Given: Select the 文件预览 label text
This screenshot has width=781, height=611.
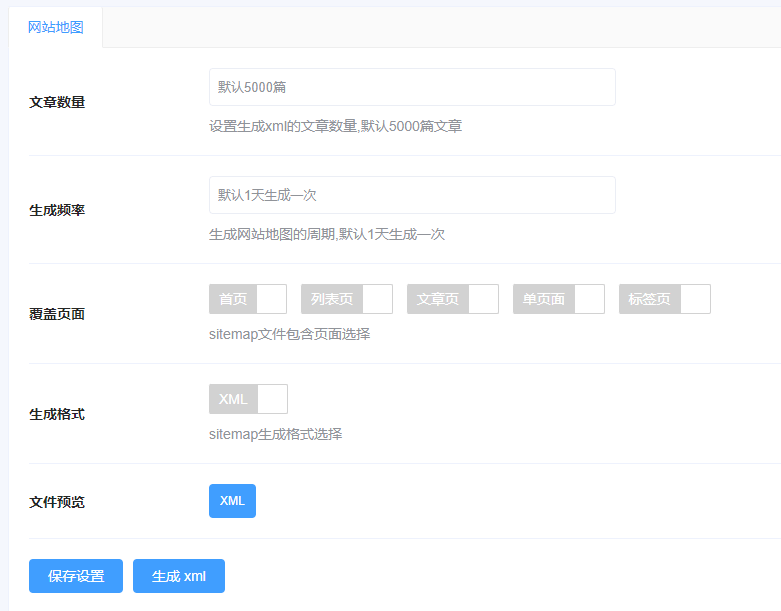Looking at the screenshot, I should (57, 502).
